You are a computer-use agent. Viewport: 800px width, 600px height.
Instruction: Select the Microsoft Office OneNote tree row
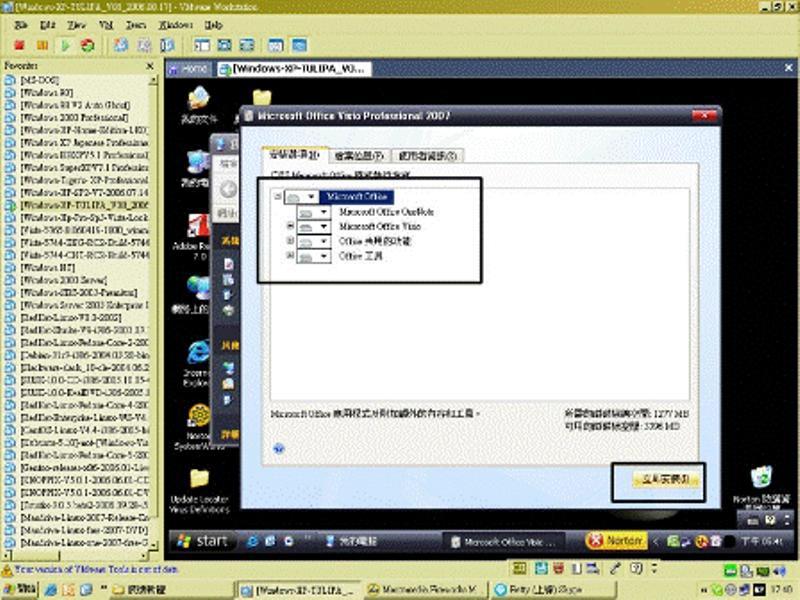386,212
